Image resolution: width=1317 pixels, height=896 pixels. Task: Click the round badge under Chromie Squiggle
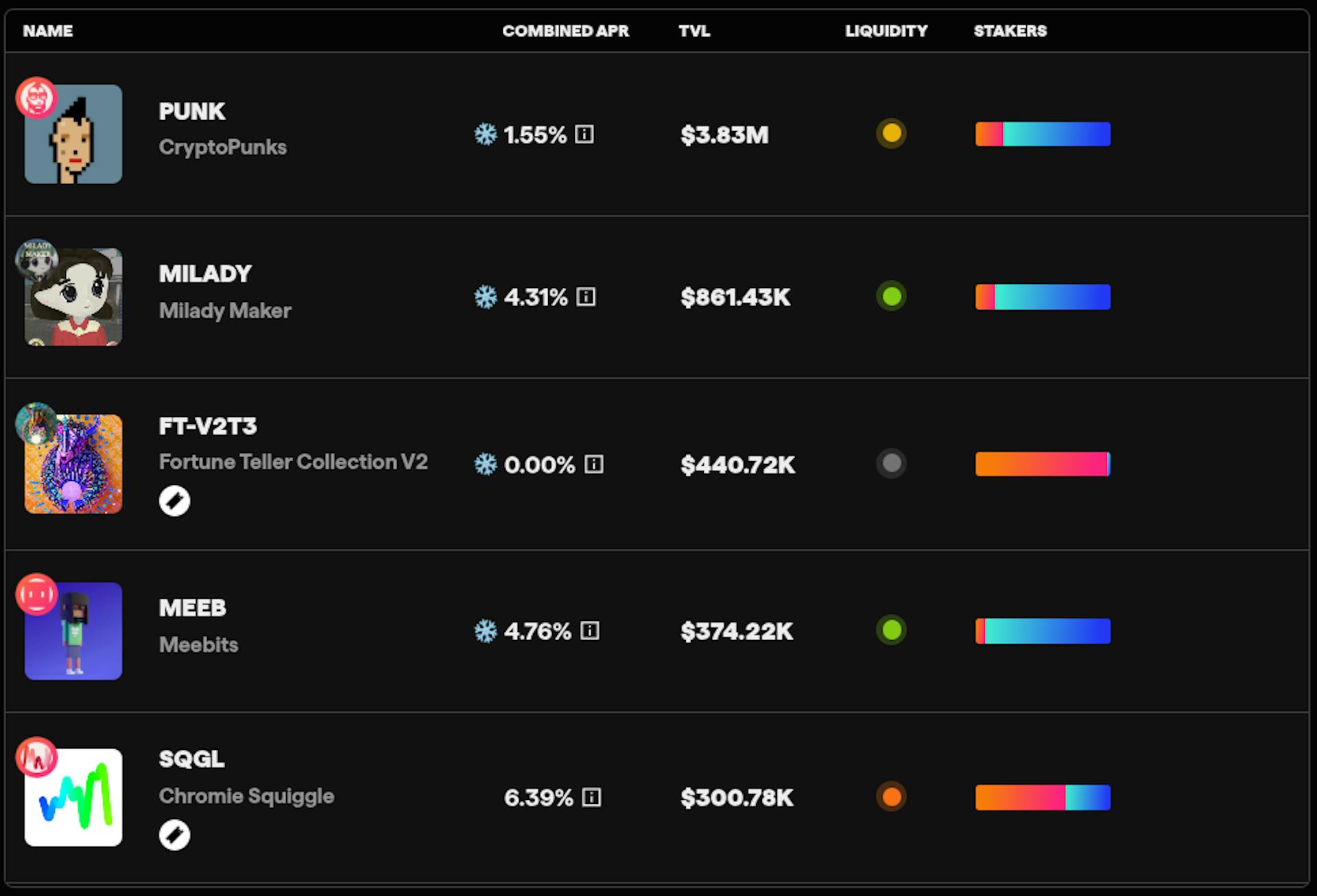tap(174, 835)
